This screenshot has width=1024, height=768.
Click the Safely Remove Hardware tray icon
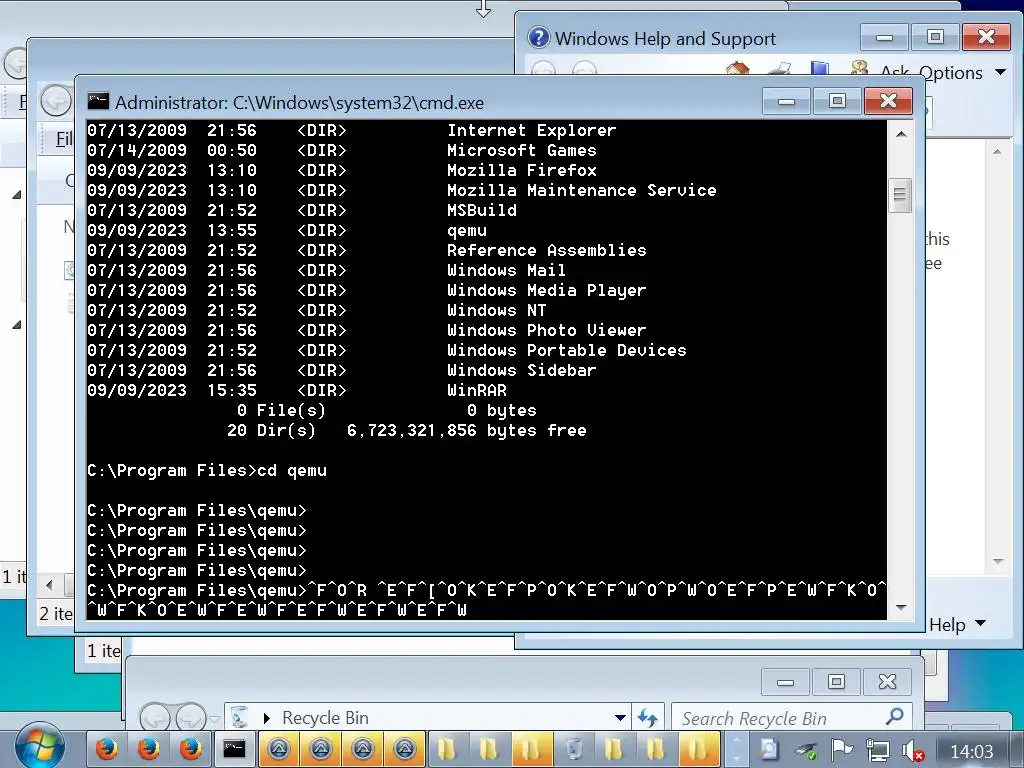click(x=807, y=751)
